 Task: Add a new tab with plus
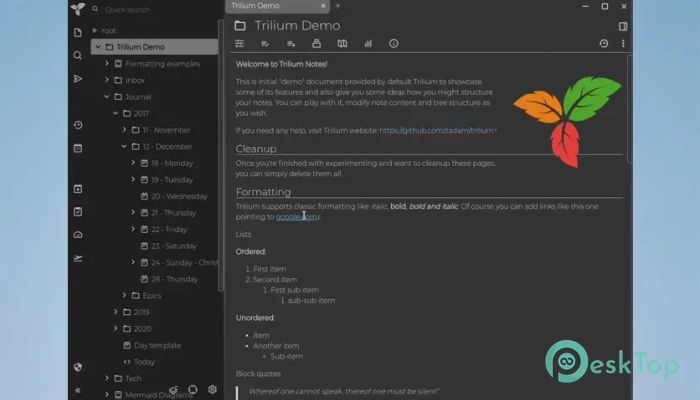338,6
